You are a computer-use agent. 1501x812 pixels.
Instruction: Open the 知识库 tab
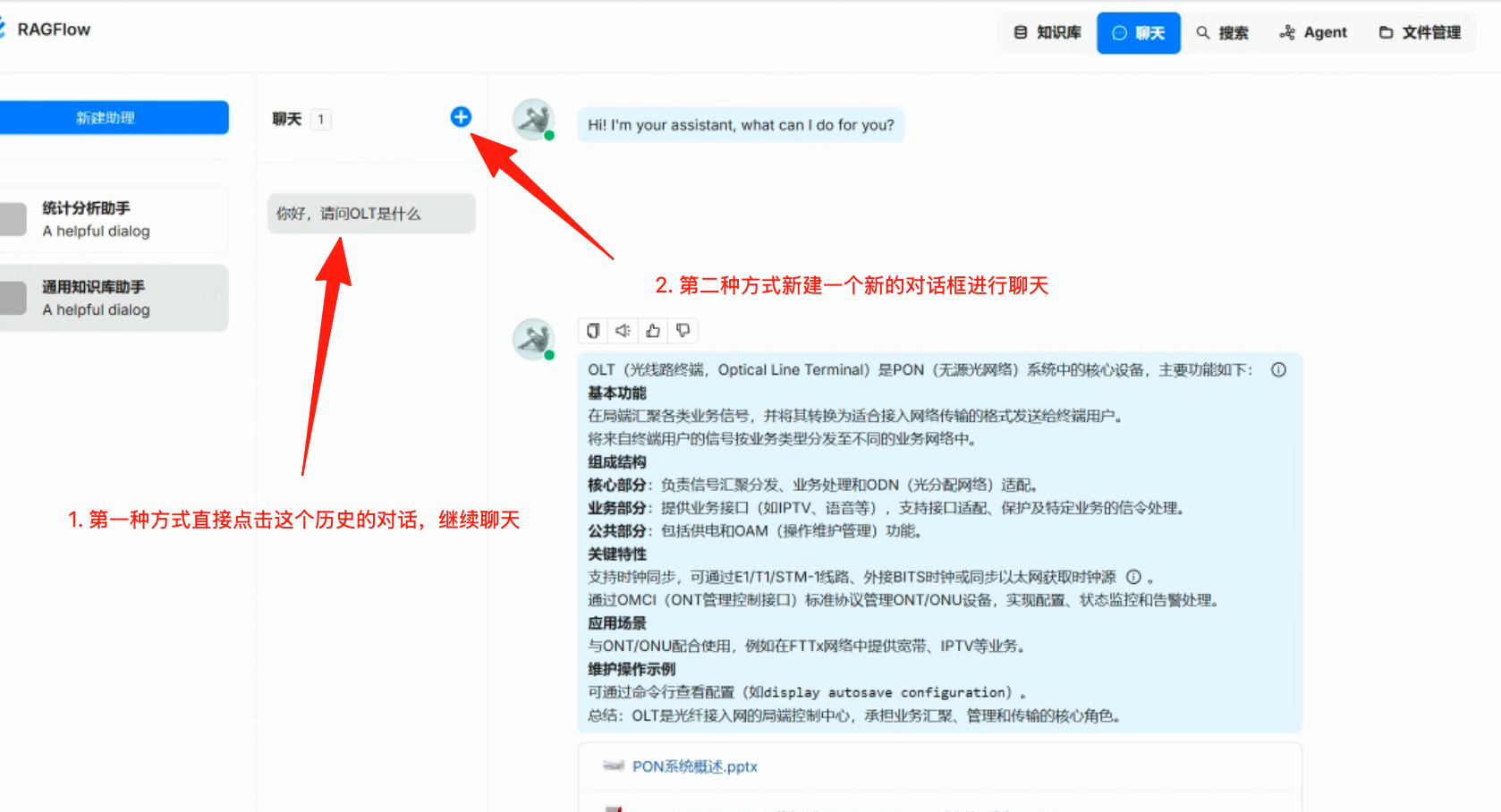pyautogui.click(x=1047, y=33)
